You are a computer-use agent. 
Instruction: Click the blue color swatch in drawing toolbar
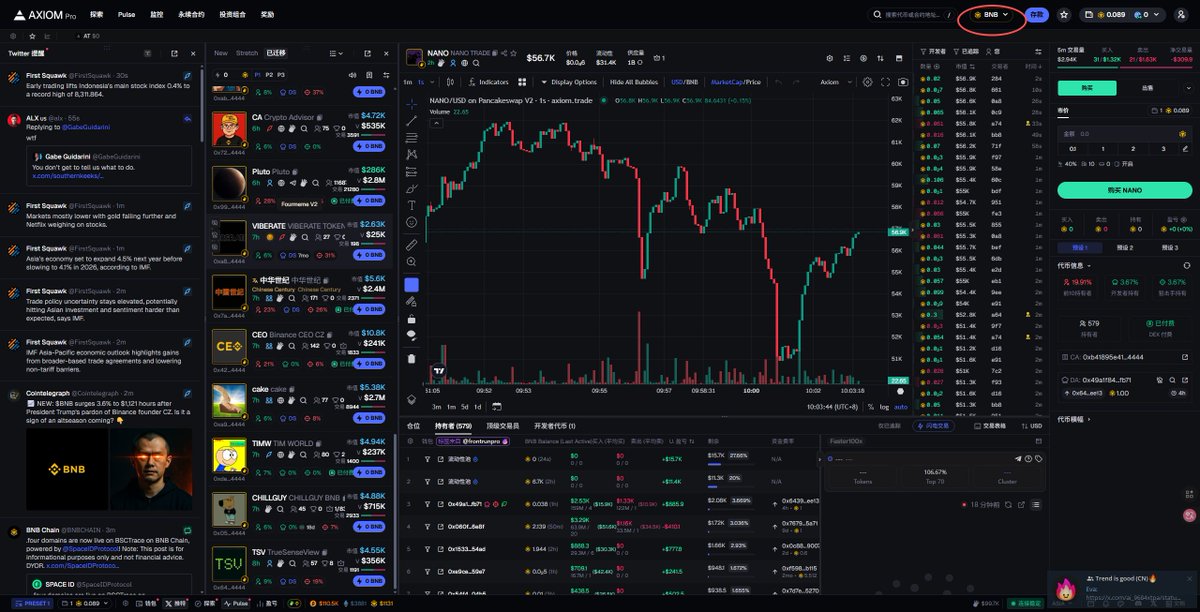[x=411, y=285]
